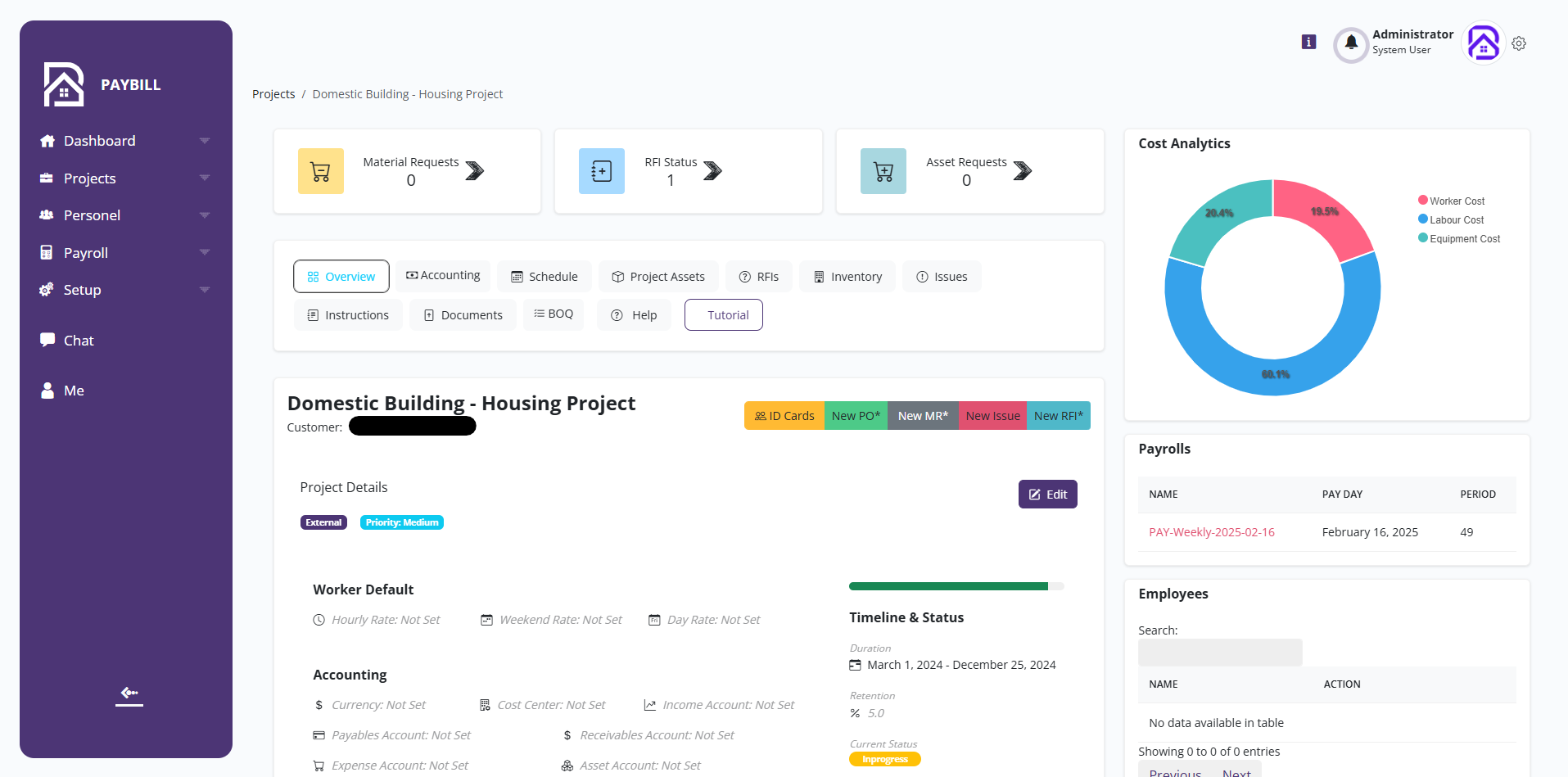The height and width of the screenshot is (777, 1568).
Task: Click the employee Search input field
Action: tap(1219, 652)
